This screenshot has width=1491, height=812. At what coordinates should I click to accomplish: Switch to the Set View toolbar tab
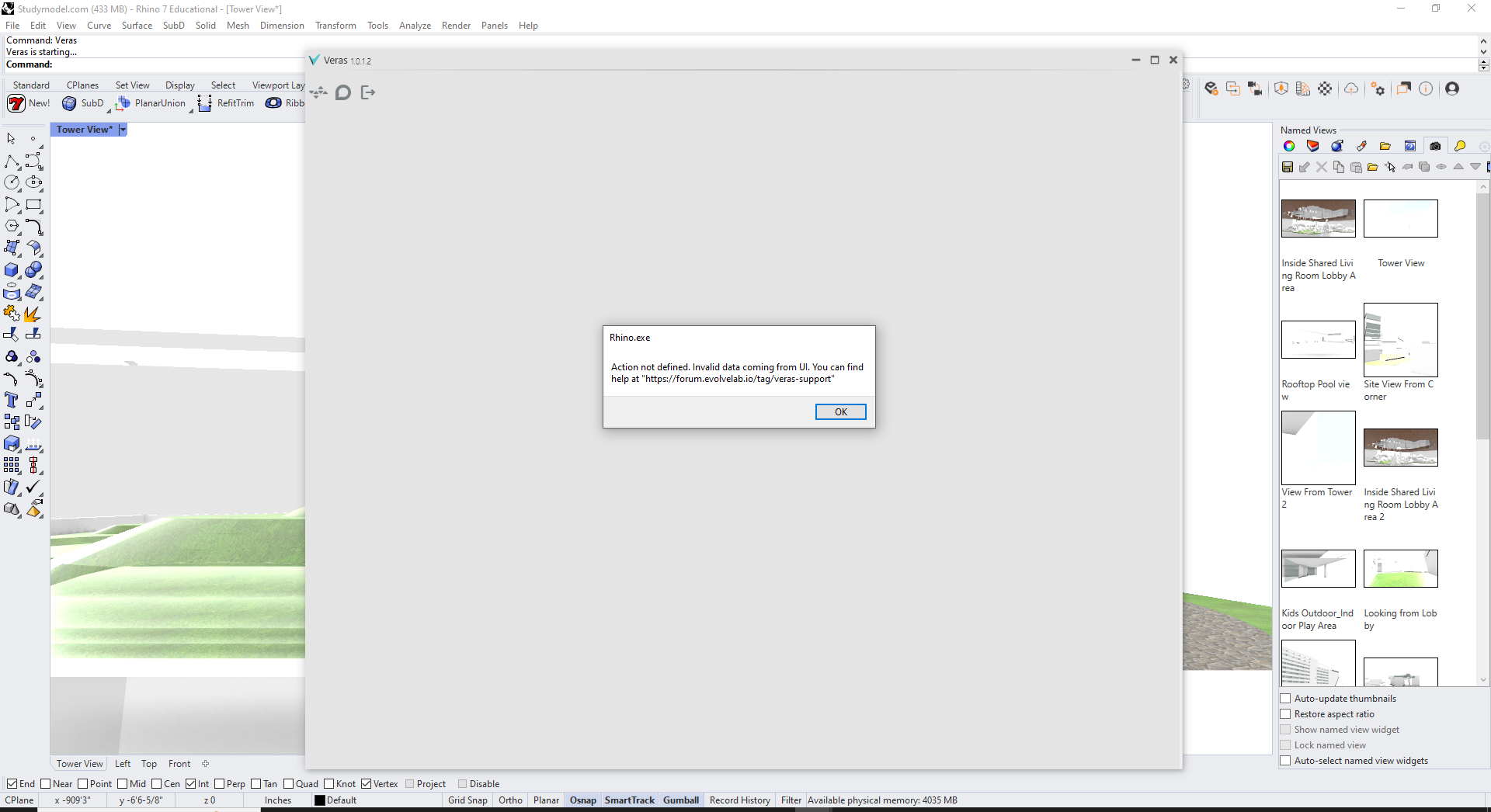click(132, 85)
